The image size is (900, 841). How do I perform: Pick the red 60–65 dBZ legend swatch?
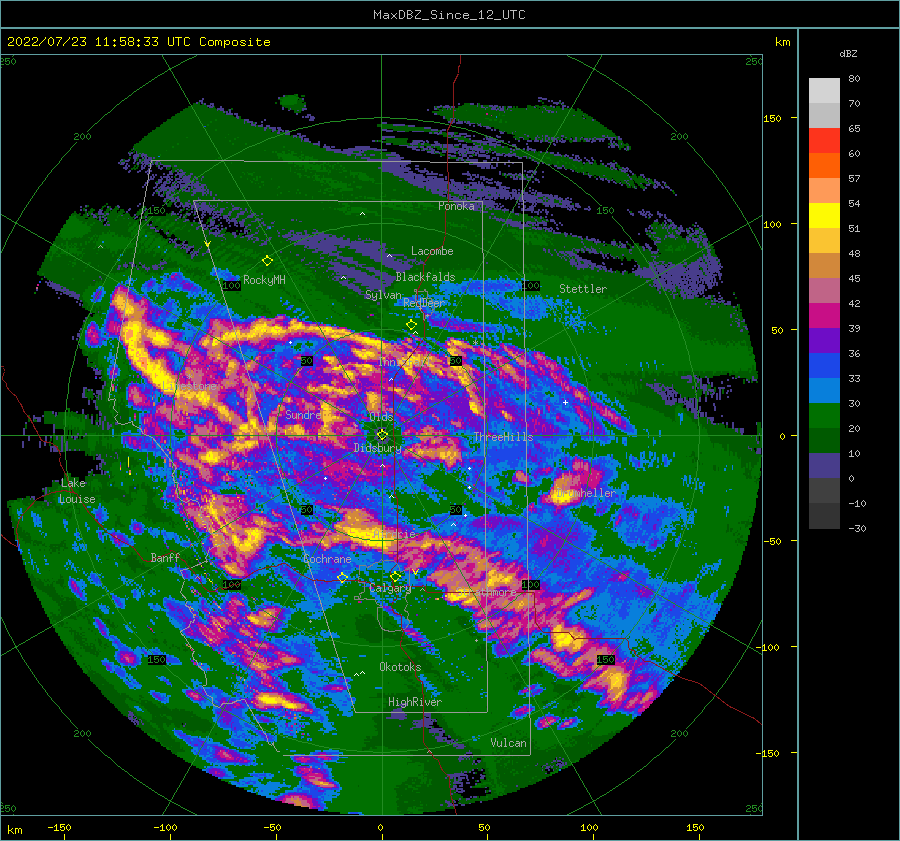824,141
